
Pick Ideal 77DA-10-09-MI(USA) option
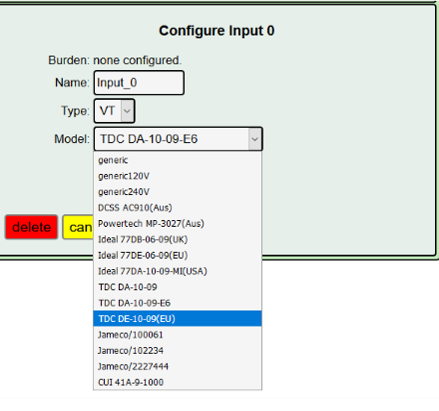click(x=177, y=271)
